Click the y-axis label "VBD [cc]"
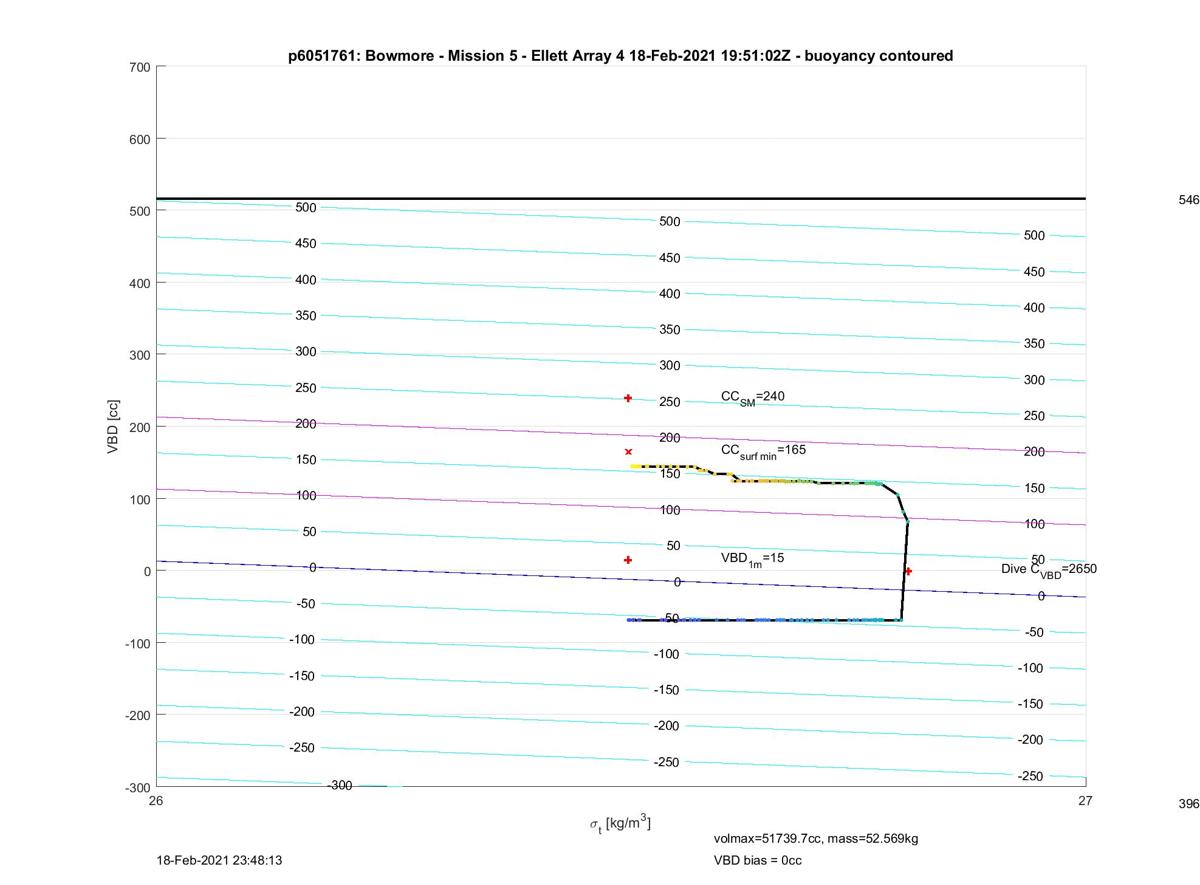The height and width of the screenshot is (885, 1200). pyautogui.click(x=113, y=427)
